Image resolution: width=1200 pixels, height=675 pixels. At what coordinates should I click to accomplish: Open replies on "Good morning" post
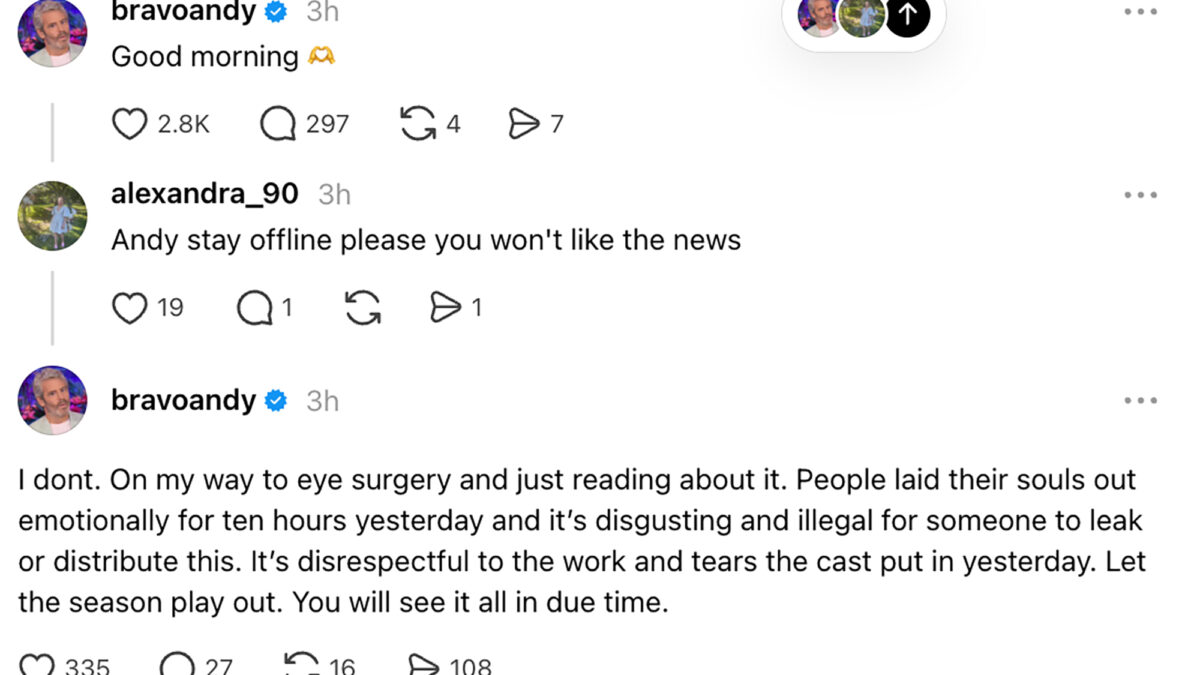278,124
